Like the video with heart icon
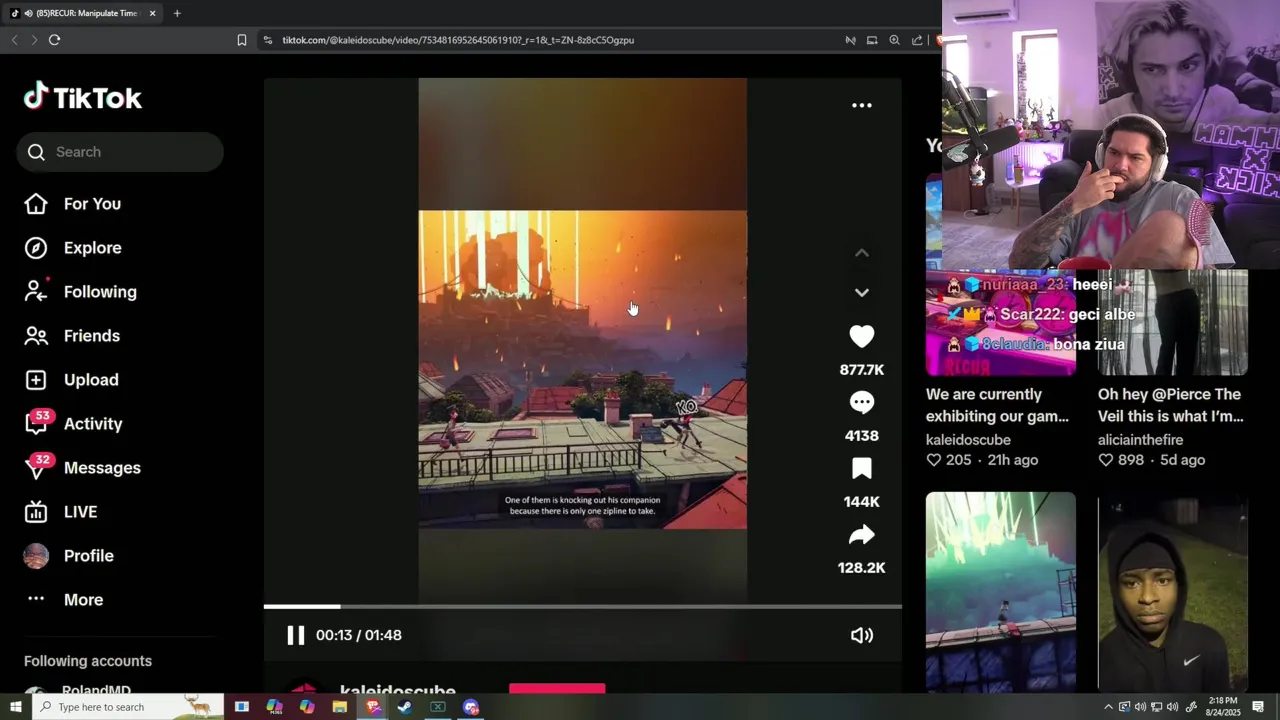 (x=861, y=337)
